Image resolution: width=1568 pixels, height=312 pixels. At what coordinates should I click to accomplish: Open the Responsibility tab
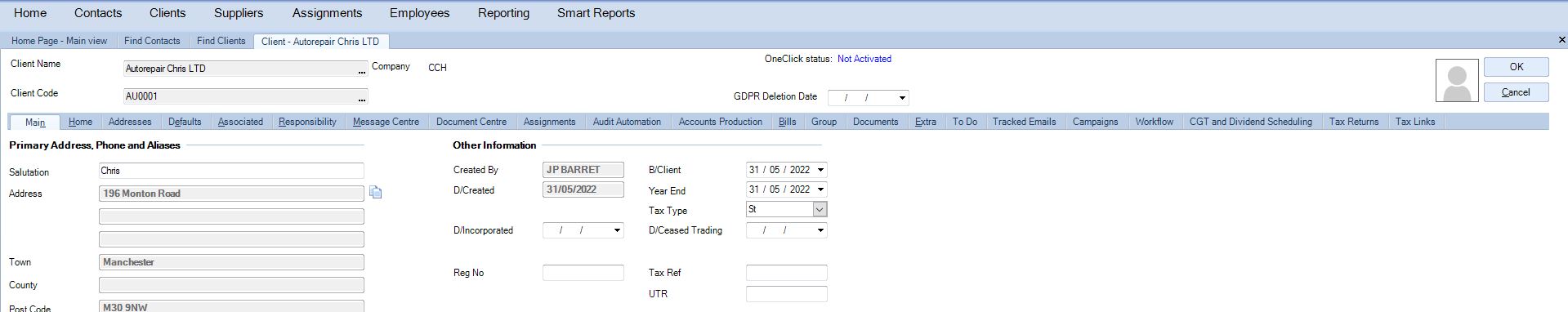[x=307, y=122]
